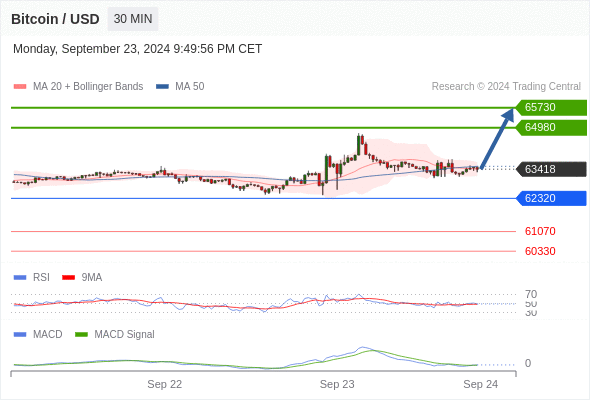Click the MA 20 + Bollinger Bands swatch
590x400 pixels.
20,87
